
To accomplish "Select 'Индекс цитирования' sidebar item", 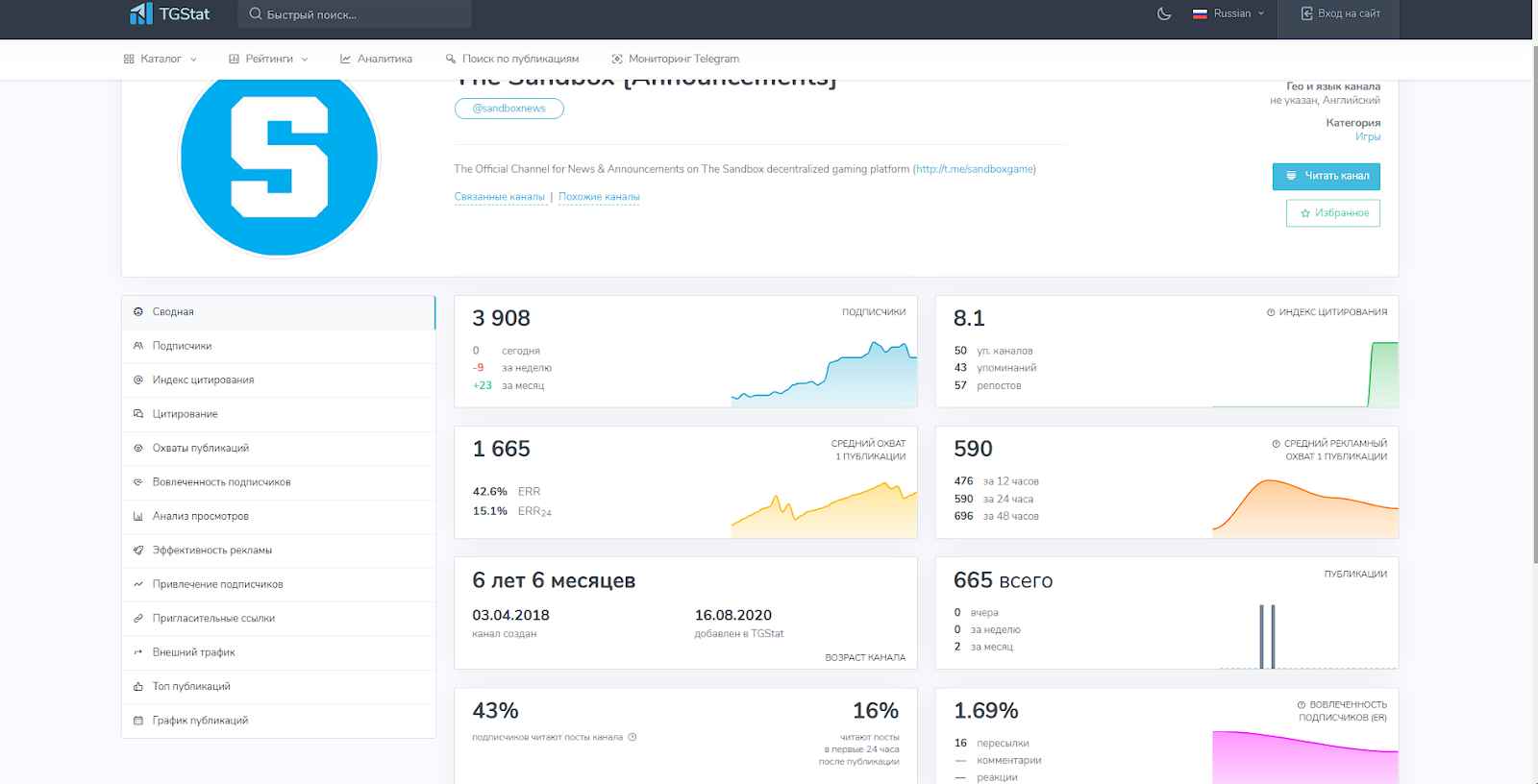I will point(279,380).
